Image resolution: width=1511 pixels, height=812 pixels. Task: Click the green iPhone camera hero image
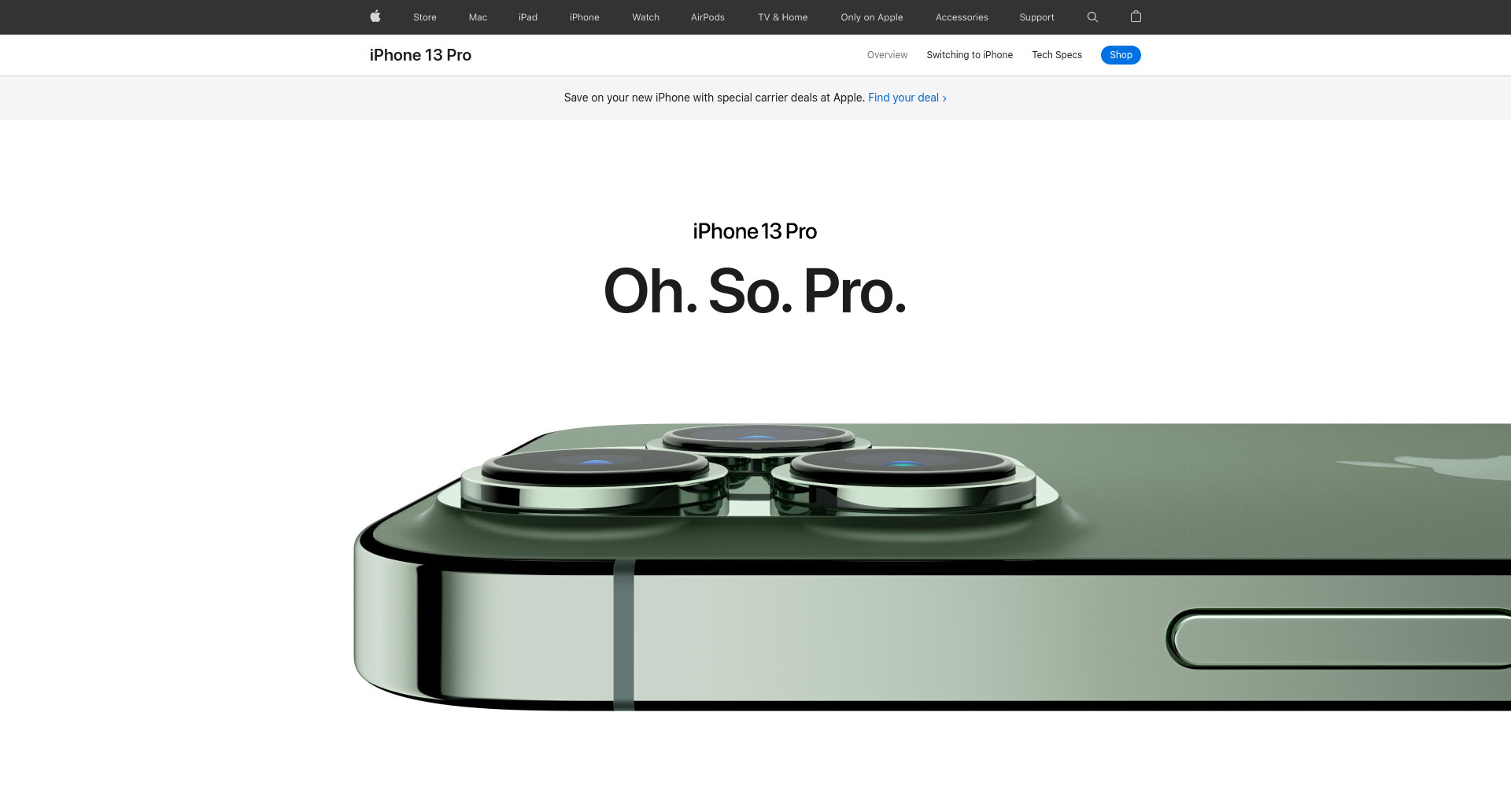932,567
